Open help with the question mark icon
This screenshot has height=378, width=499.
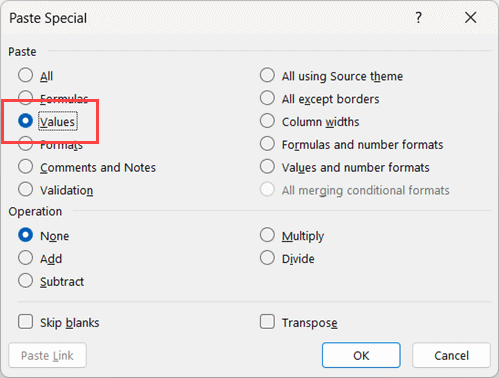click(419, 17)
